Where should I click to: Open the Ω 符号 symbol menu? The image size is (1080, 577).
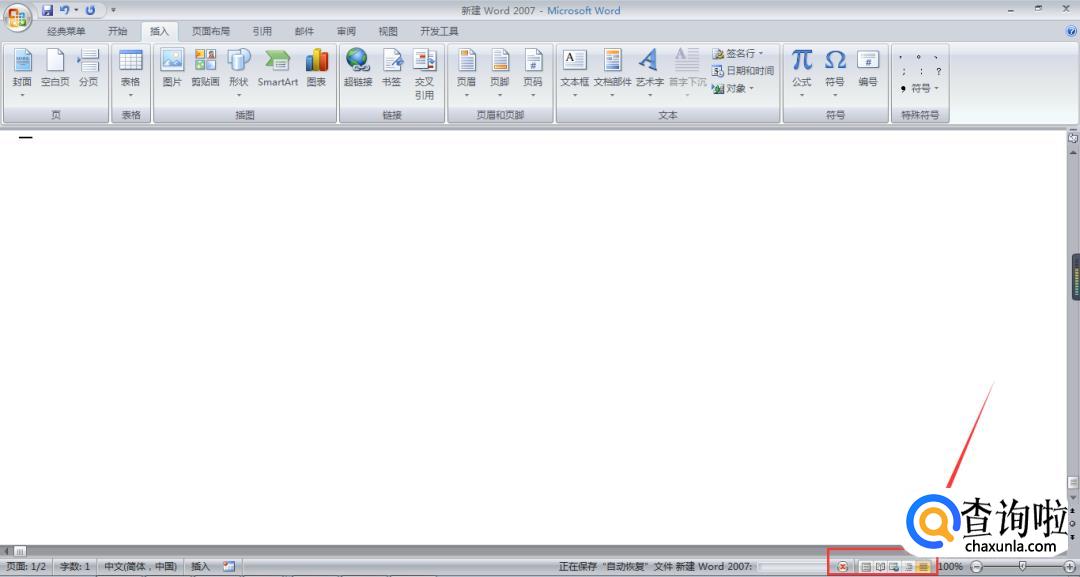(x=835, y=73)
